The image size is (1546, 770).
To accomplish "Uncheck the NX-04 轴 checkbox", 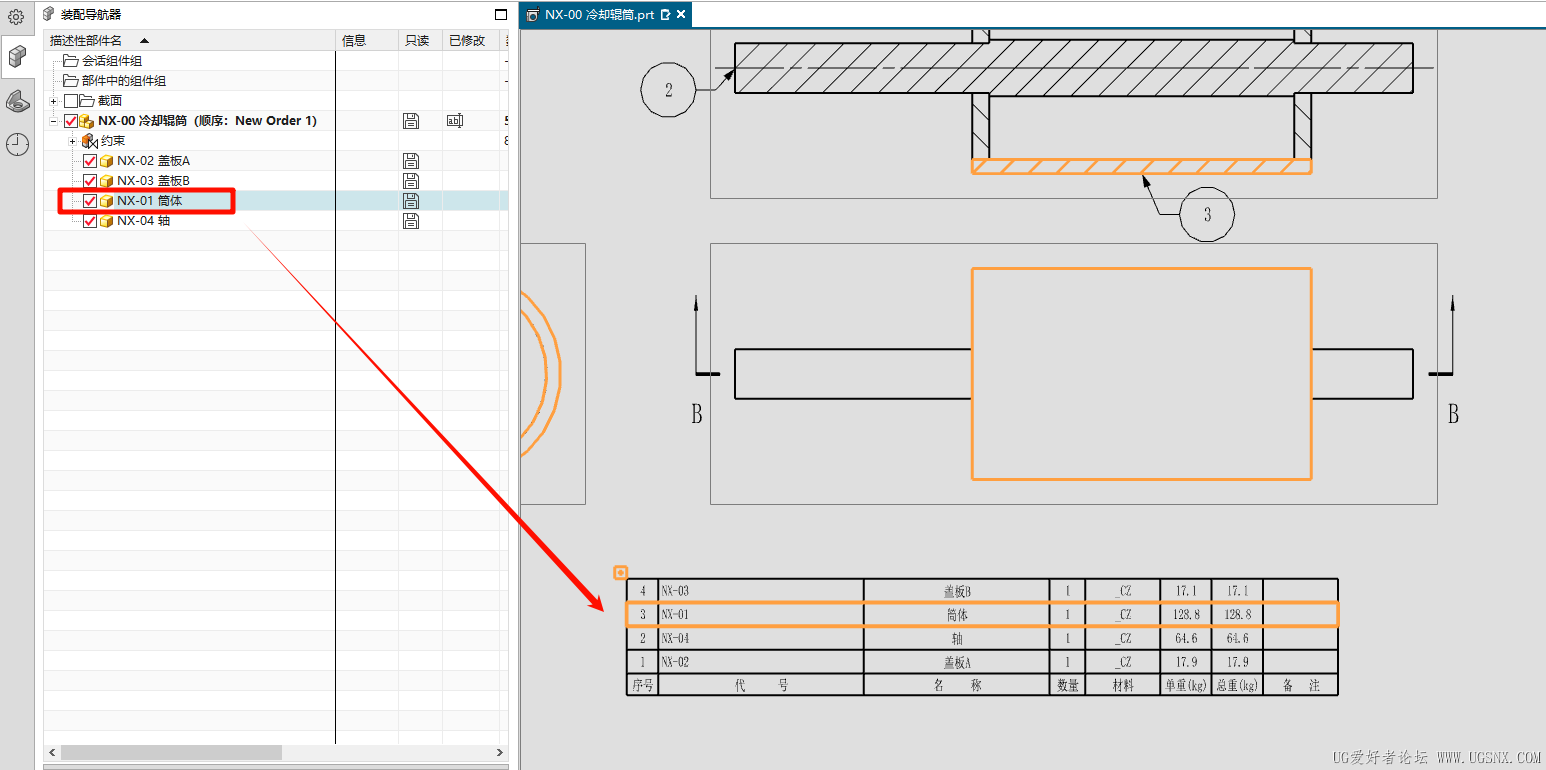I will tap(90, 221).
